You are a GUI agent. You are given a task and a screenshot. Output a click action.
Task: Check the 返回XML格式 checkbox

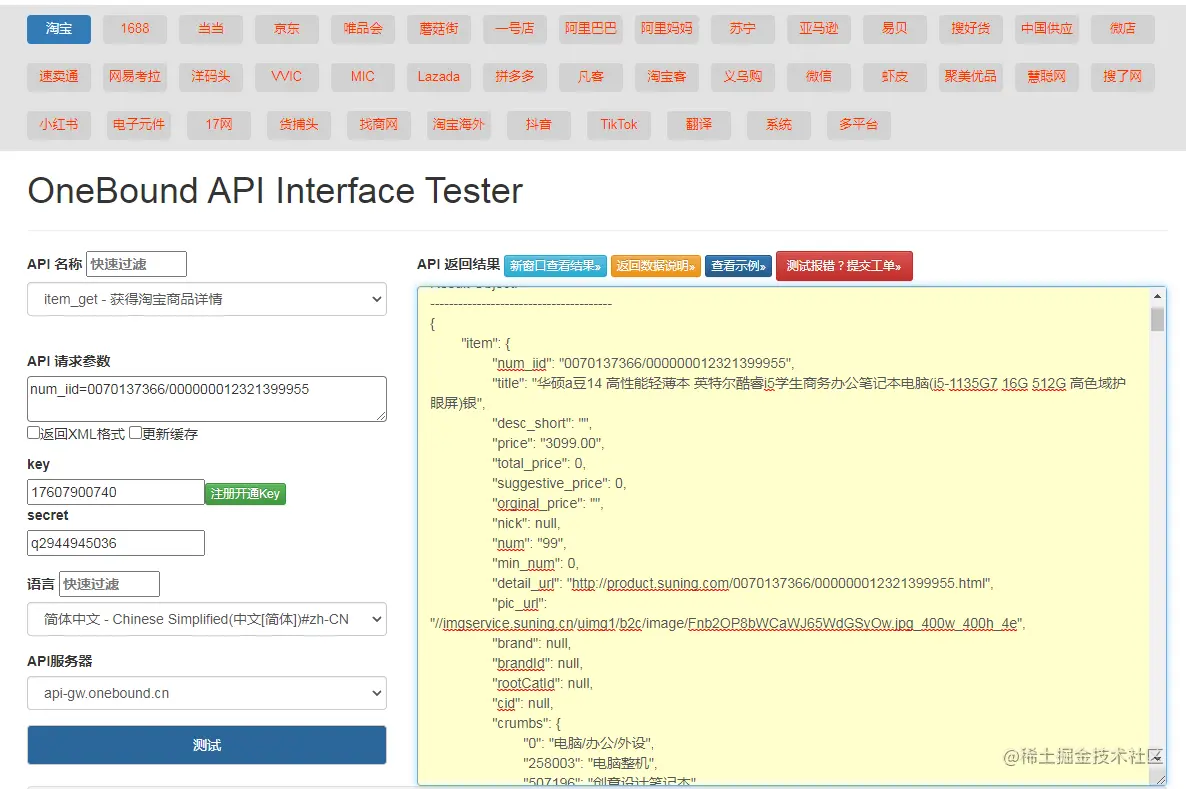point(33,434)
